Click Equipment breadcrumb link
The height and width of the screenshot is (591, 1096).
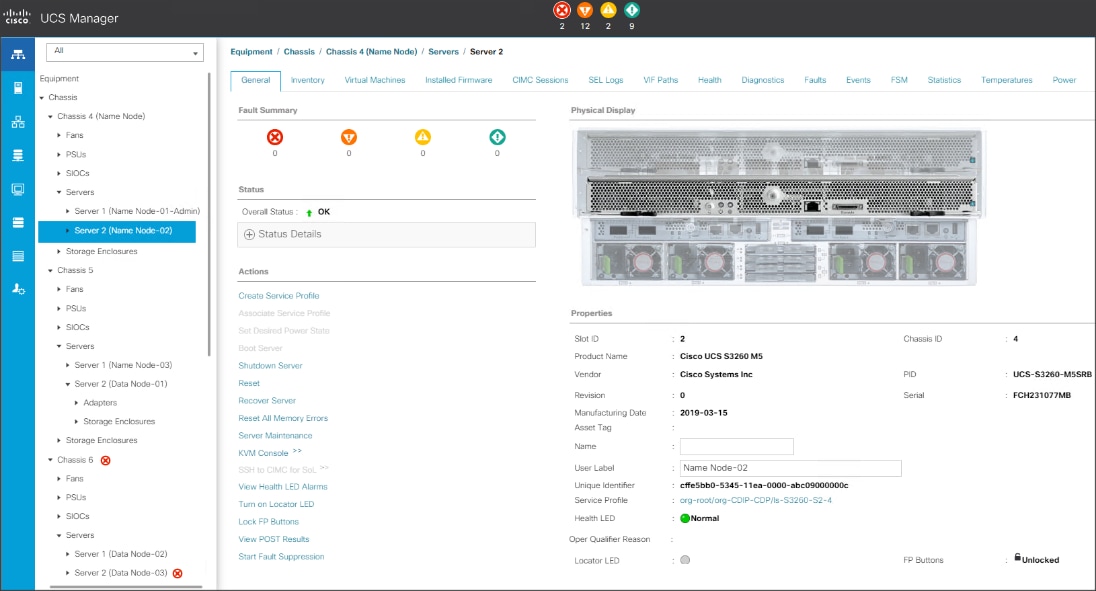click(x=252, y=52)
